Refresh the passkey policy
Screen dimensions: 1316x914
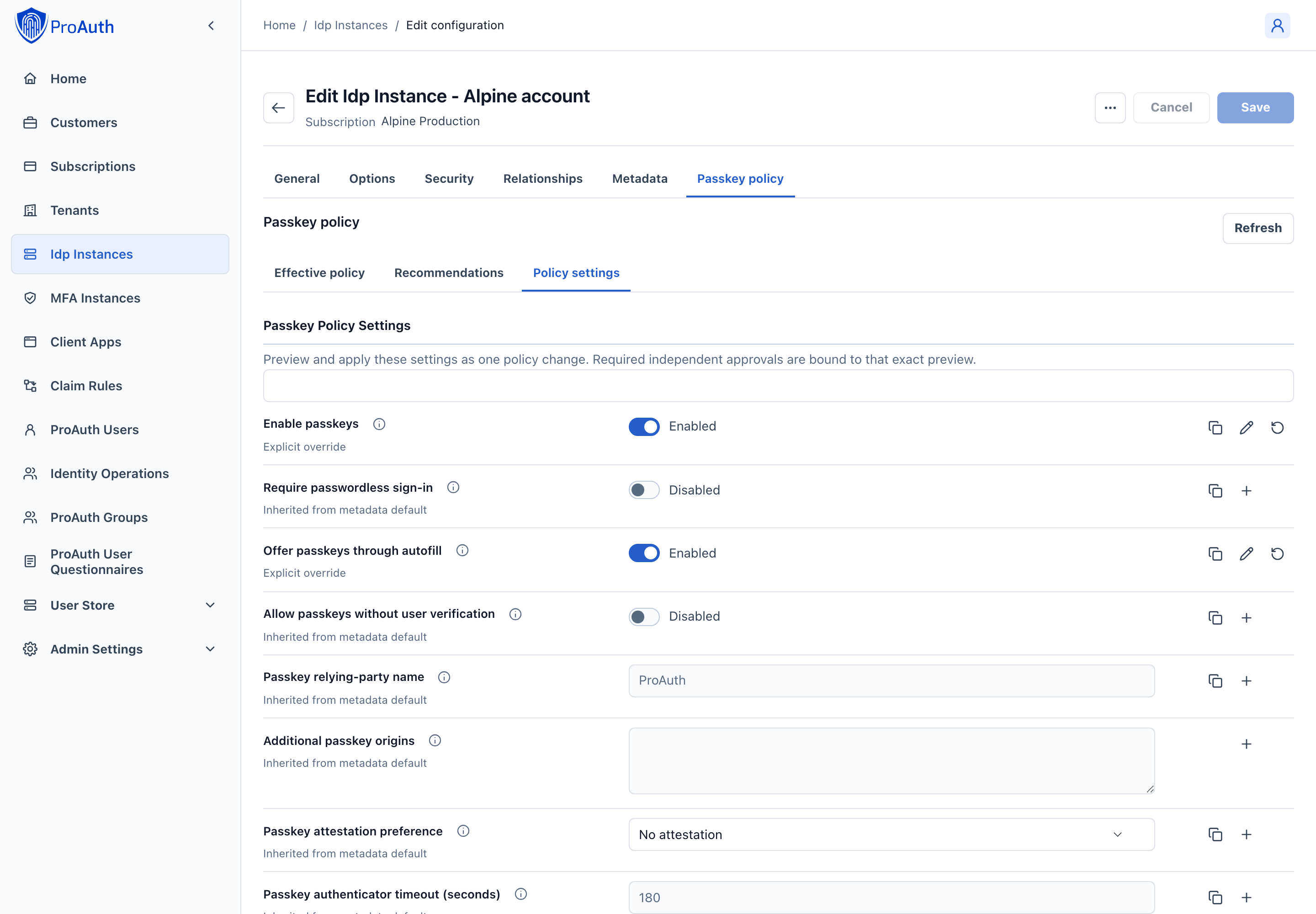pyautogui.click(x=1258, y=228)
